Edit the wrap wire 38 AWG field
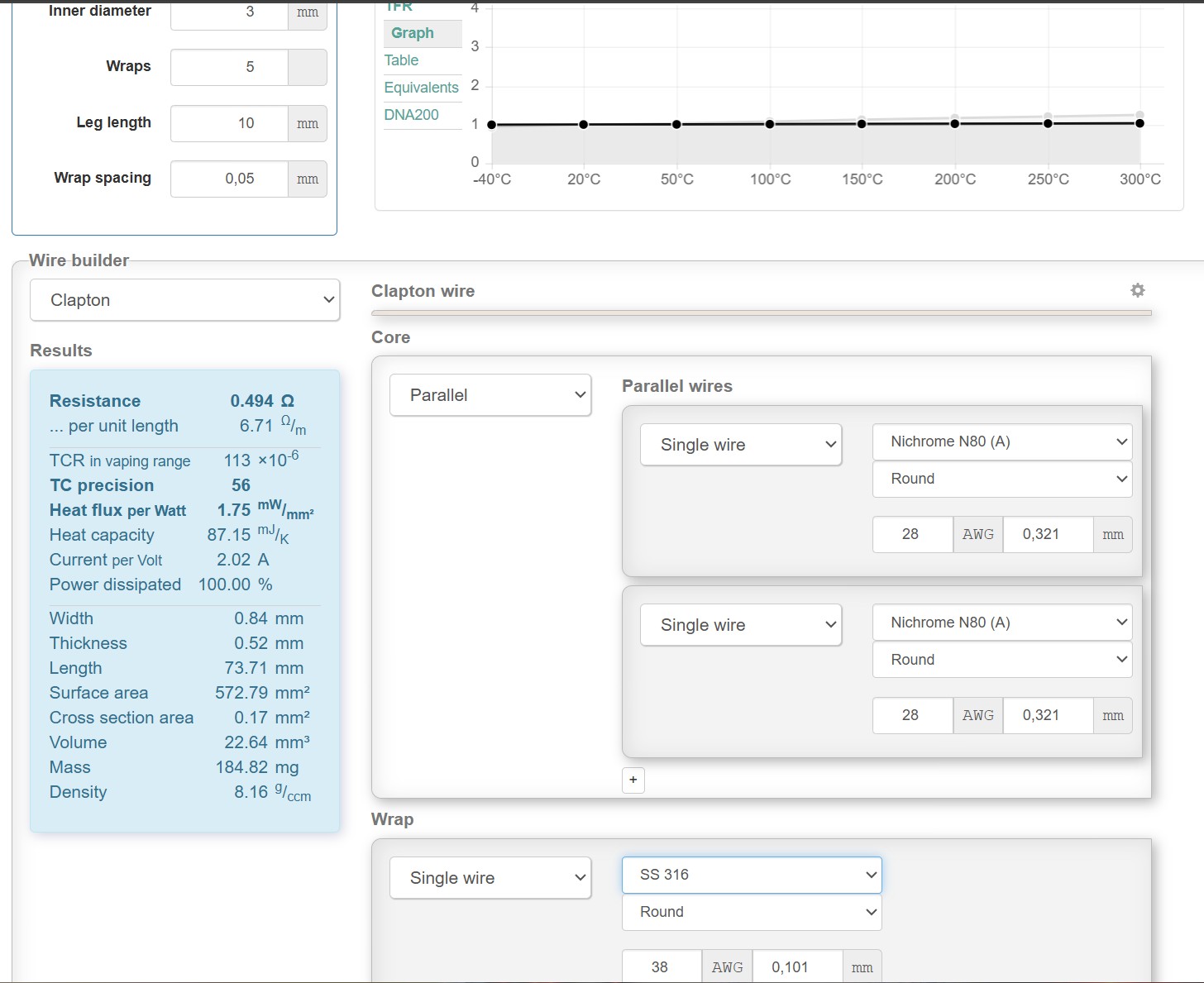 661,966
